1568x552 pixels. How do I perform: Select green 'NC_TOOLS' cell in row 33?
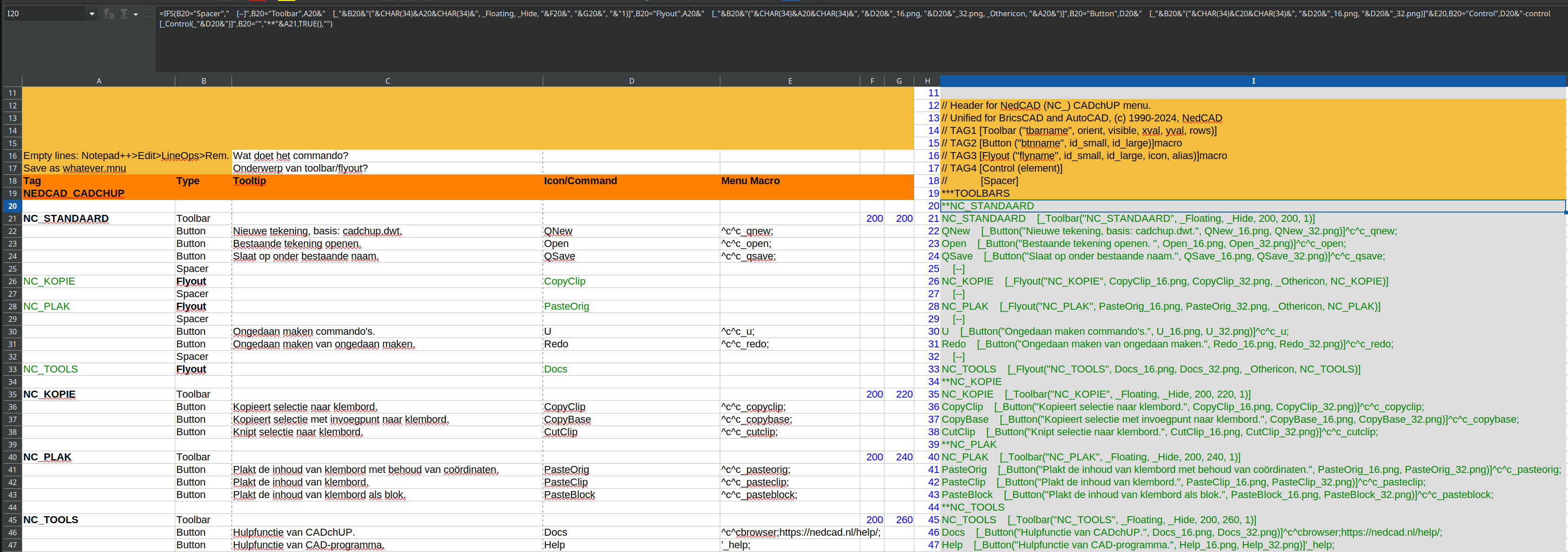coord(99,369)
